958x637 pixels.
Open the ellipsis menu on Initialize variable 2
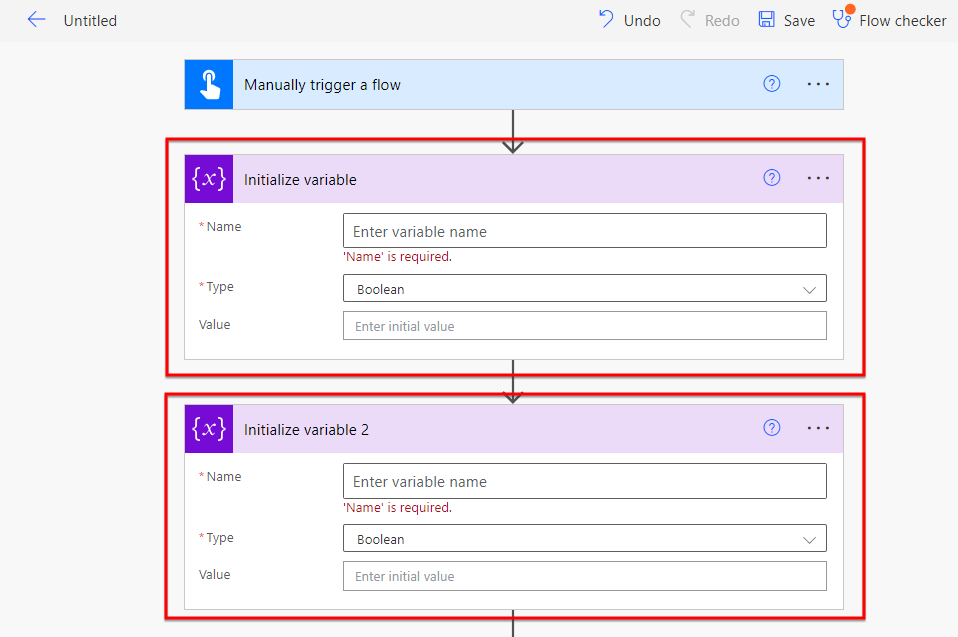pos(818,428)
